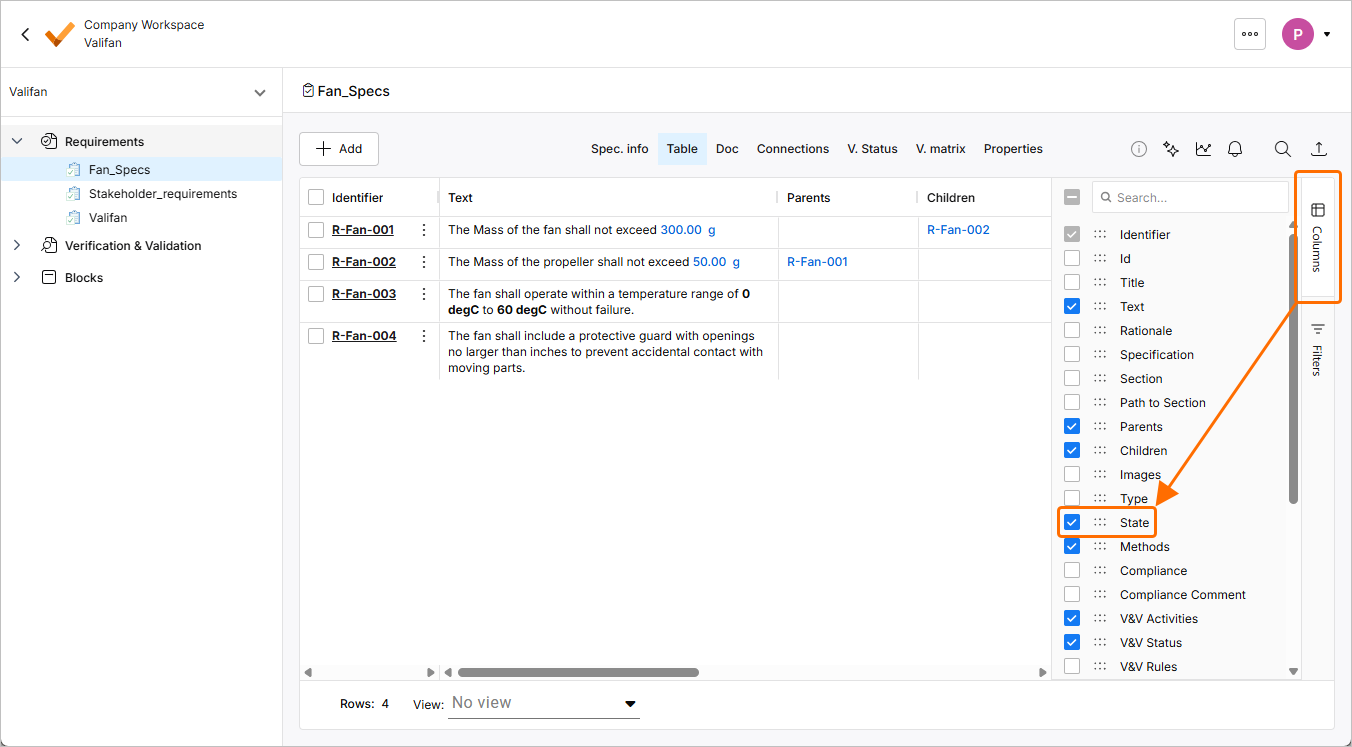This screenshot has height=747, width=1352.
Task: Follow the R-Fan-002 child link
Action: pos(958,230)
